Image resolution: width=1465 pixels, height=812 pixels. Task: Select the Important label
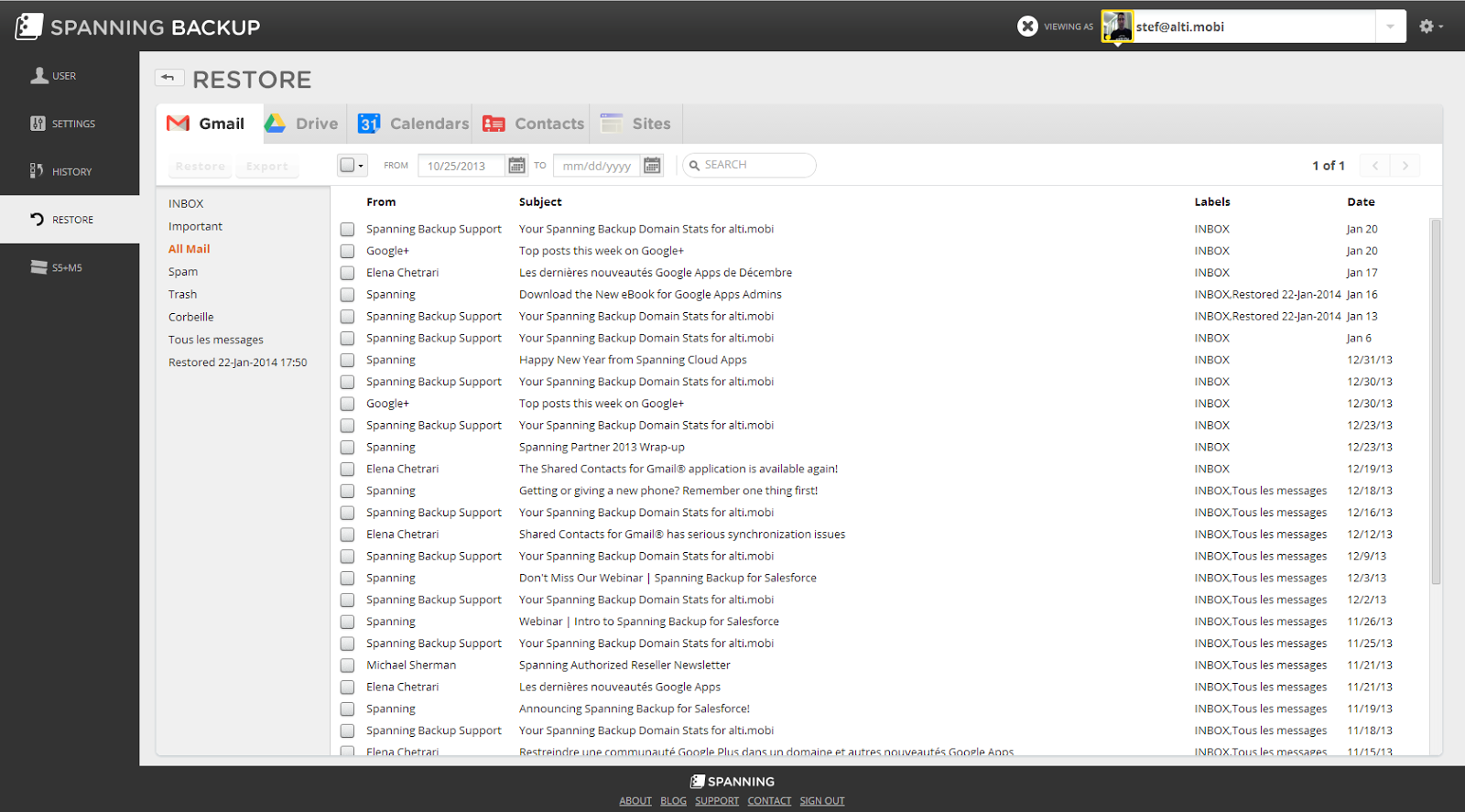(x=195, y=226)
